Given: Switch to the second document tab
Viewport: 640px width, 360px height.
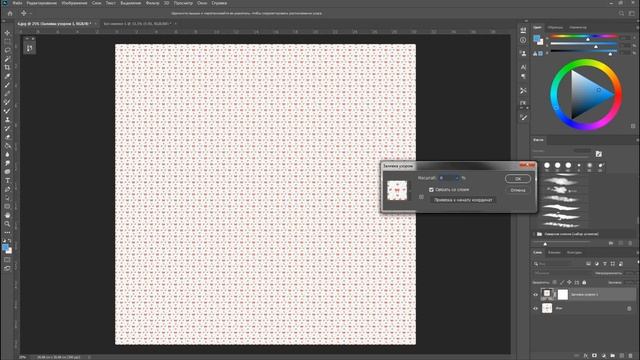Looking at the screenshot, I should coord(137,24).
